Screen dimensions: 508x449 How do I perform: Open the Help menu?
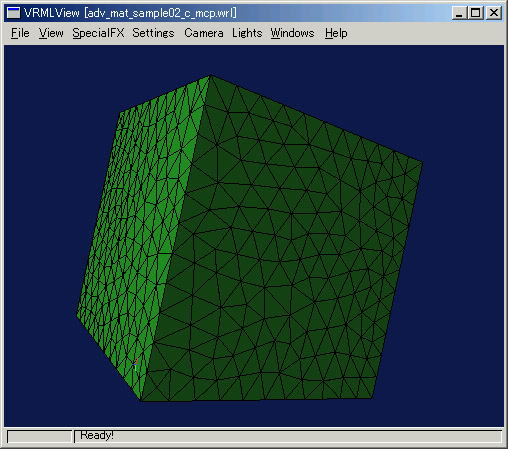pyautogui.click(x=336, y=33)
